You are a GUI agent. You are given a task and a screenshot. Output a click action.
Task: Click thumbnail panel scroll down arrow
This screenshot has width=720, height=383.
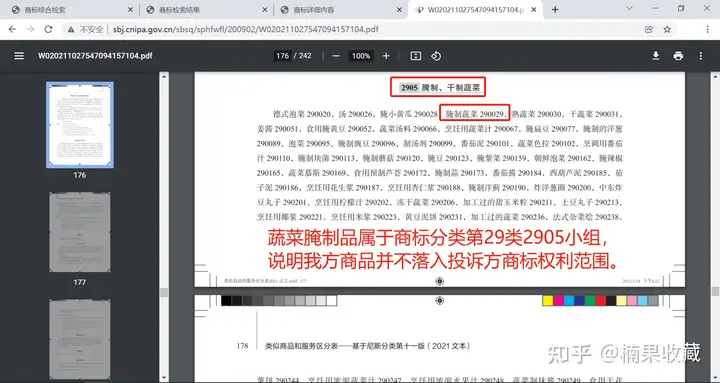164,378
